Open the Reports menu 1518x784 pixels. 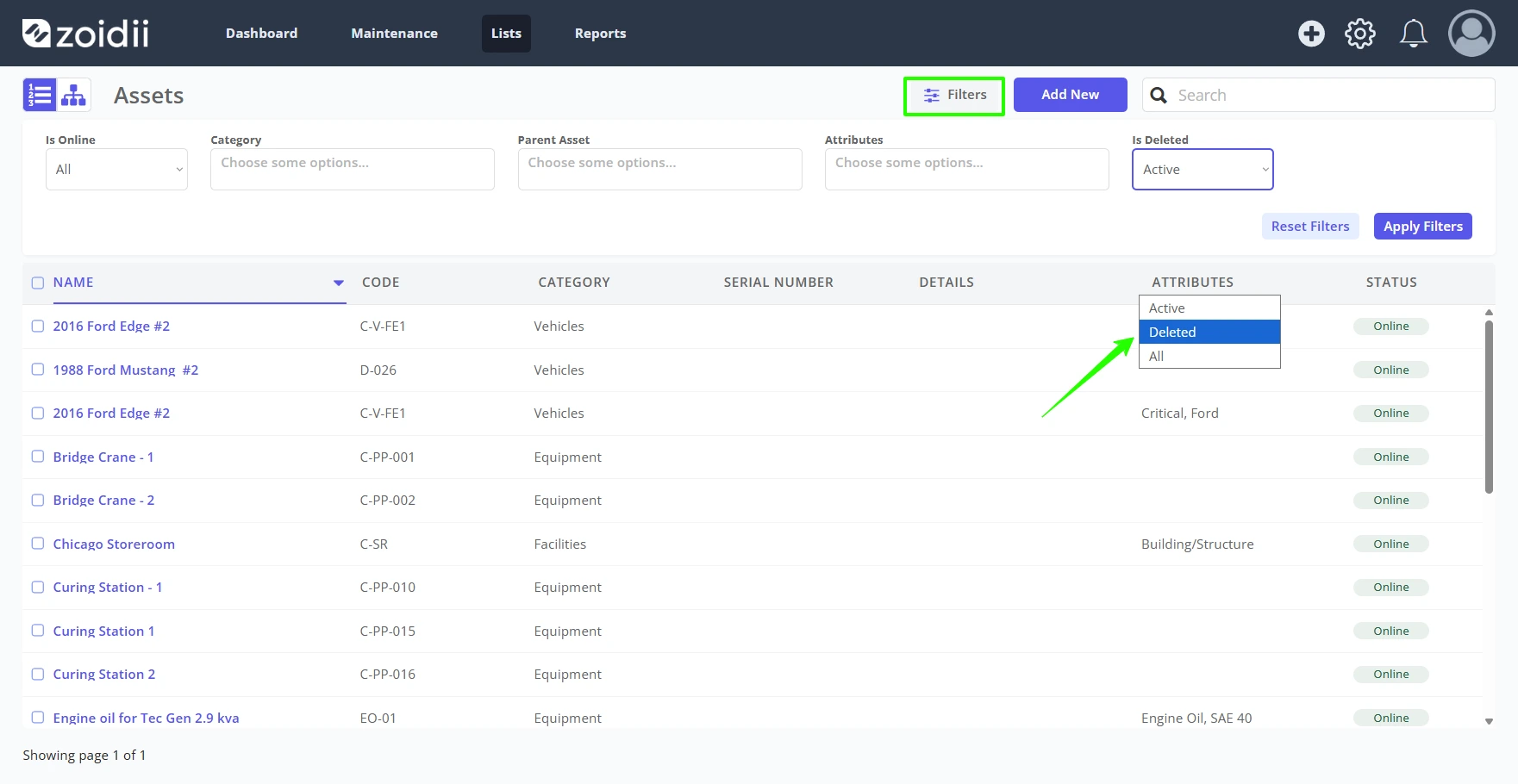600,34
